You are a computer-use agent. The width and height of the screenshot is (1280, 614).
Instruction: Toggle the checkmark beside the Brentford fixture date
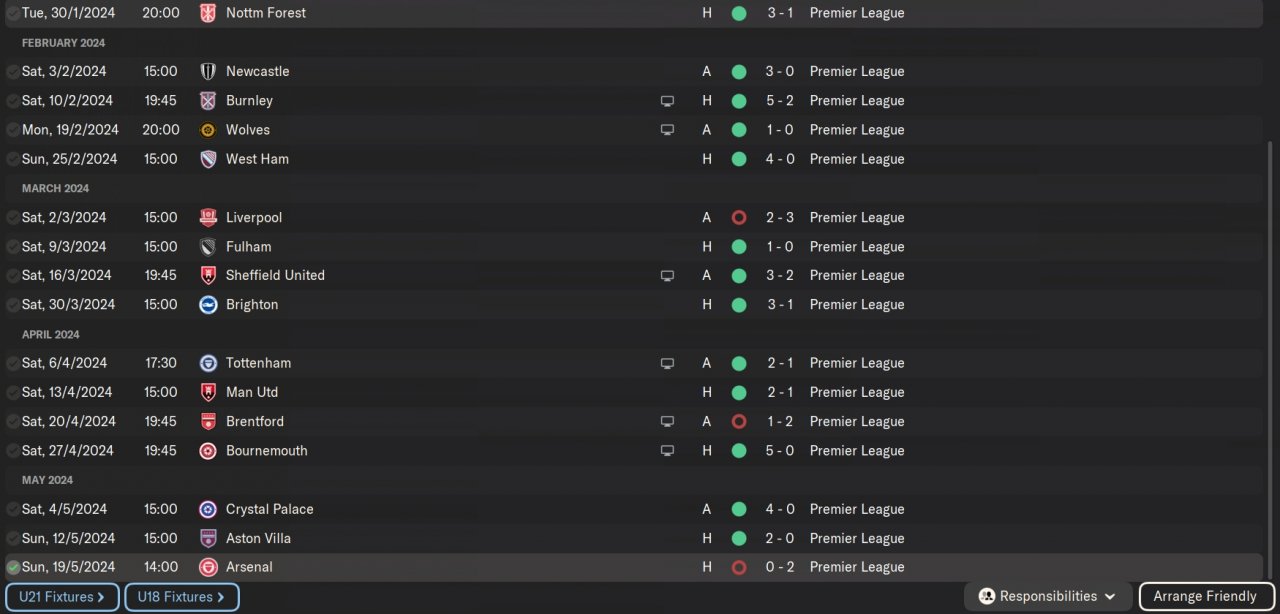click(x=13, y=422)
